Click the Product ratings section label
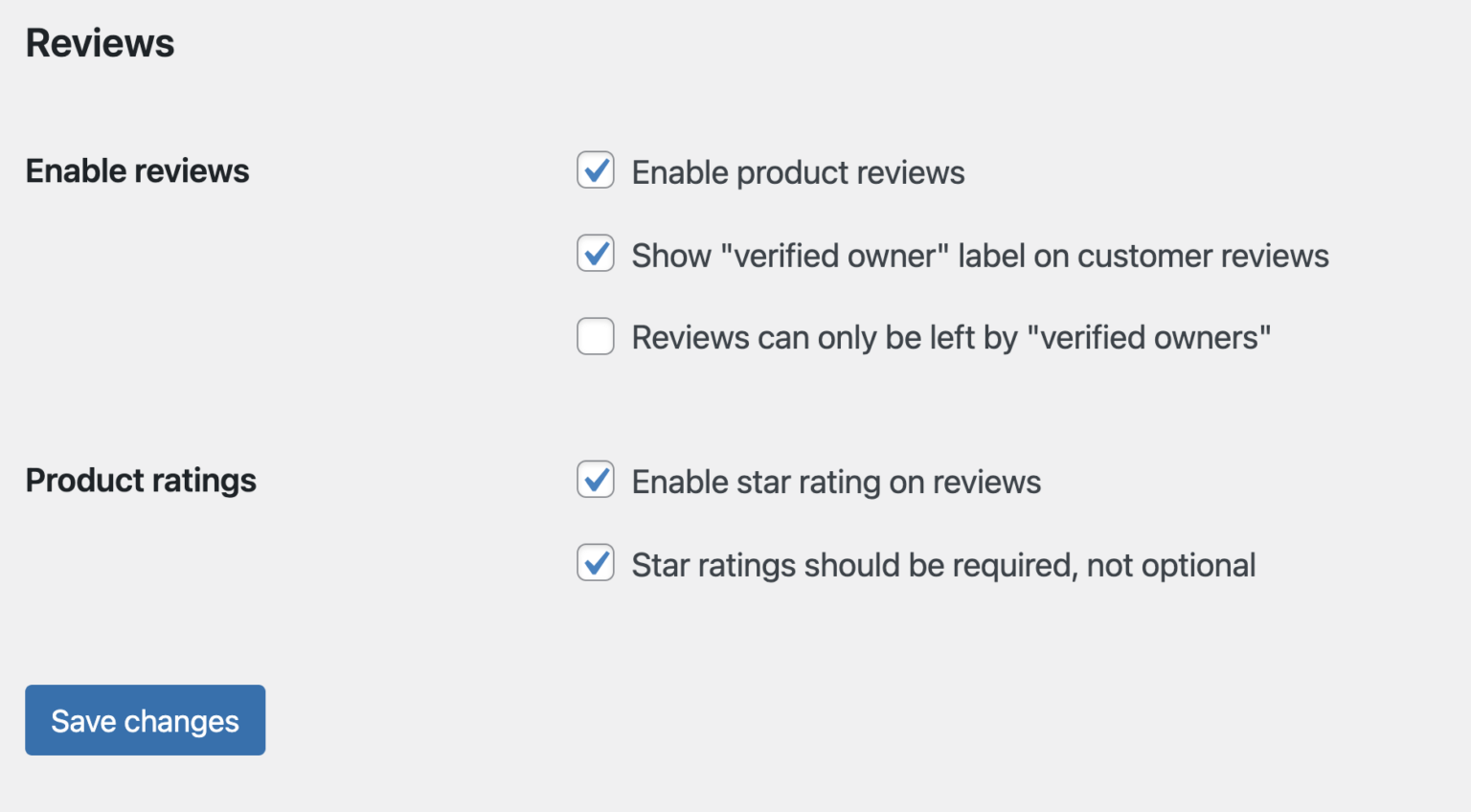This screenshot has width=1471, height=812. point(141,480)
